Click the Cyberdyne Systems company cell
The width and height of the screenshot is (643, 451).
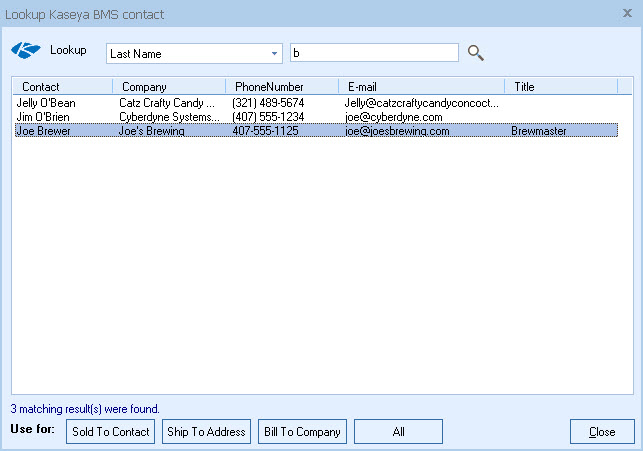pos(169,117)
